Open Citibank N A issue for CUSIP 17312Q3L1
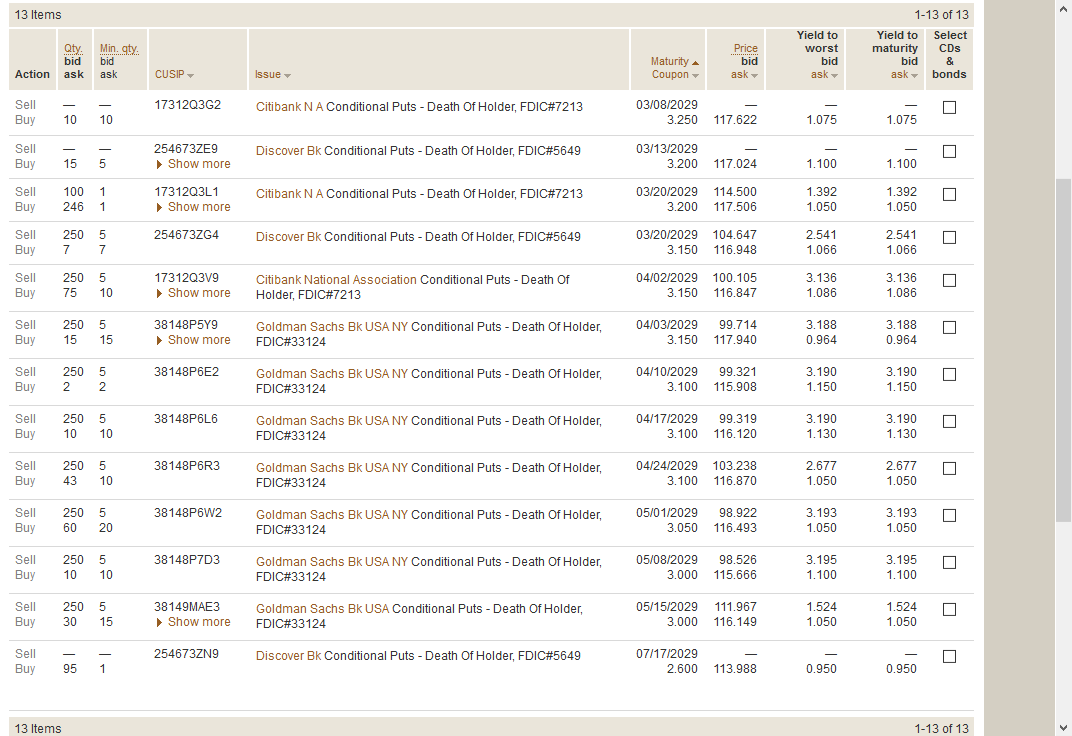 click(x=289, y=194)
